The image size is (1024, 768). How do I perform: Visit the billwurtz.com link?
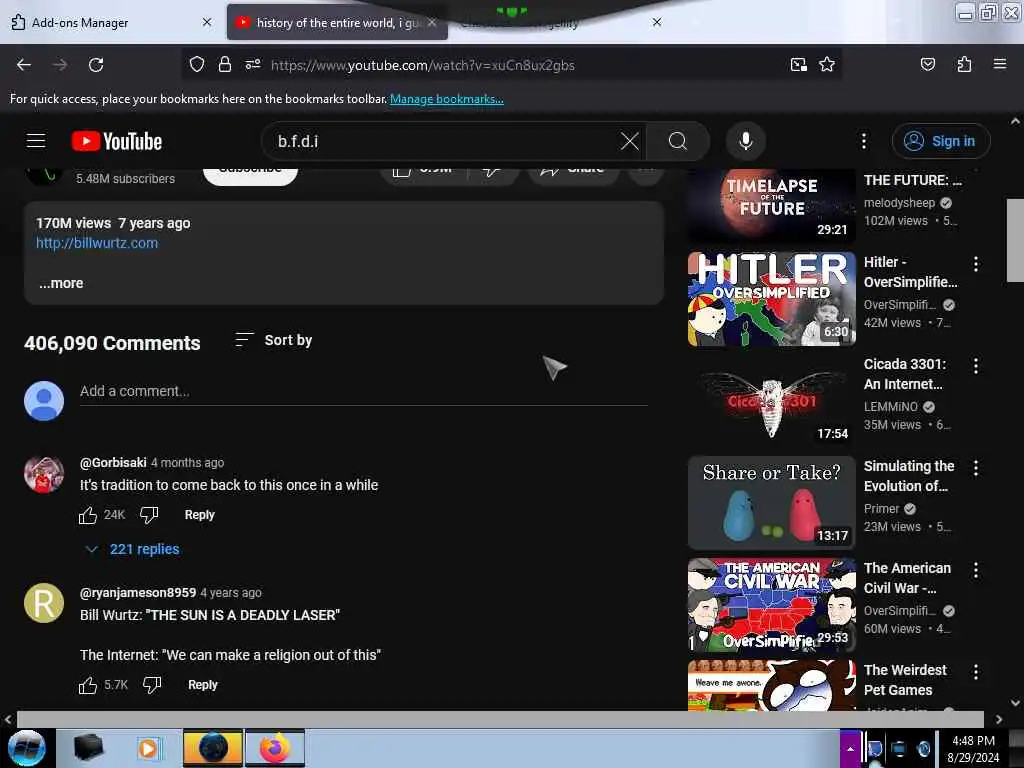point(97,243)
